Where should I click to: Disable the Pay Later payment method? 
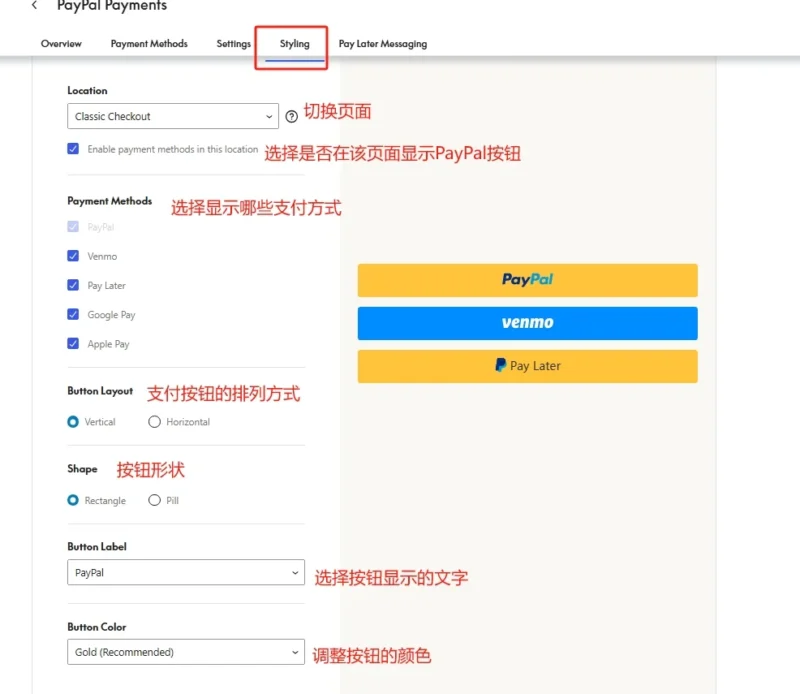[x=73, y=285]
